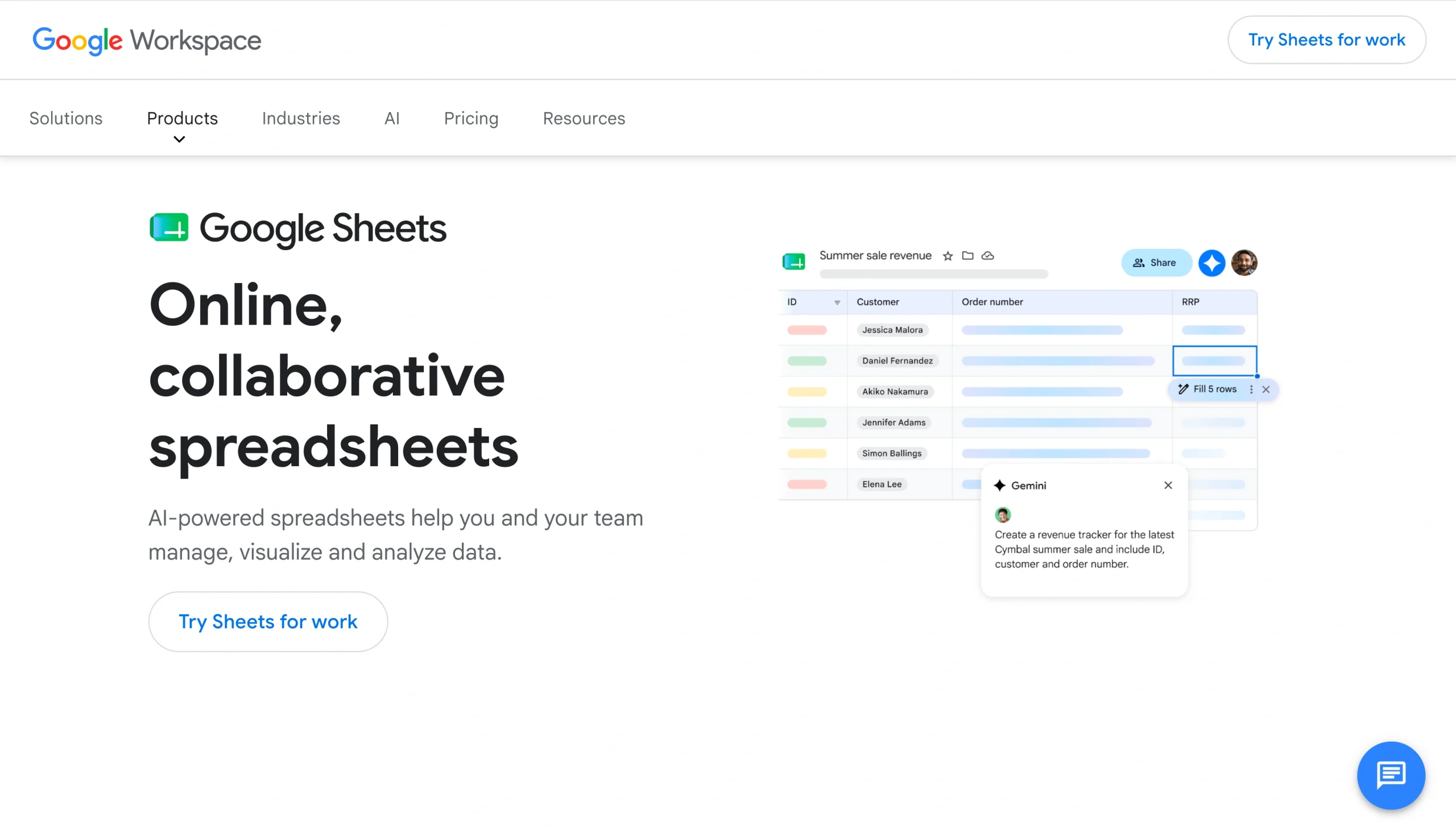Screen dimensions: 1456x839
Task: Click the folder icon next to spreadsheet title
Action: tap(968, 255)
